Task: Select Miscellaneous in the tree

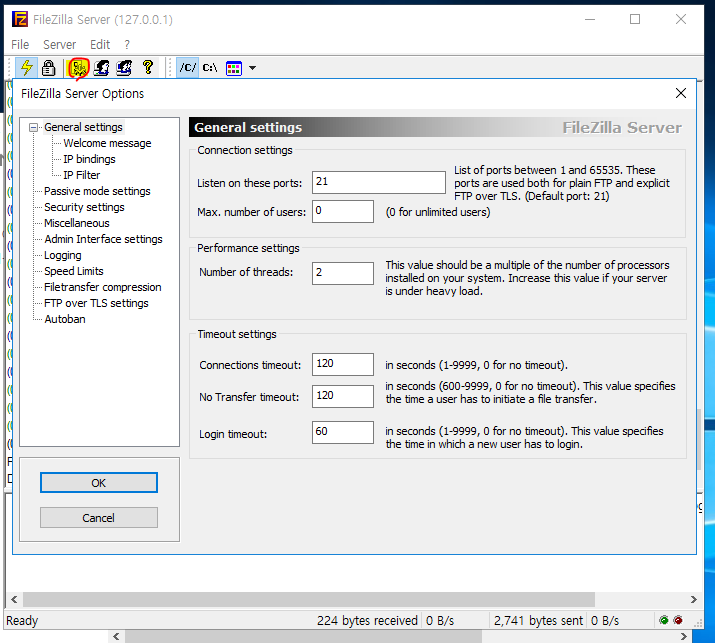Action: tap(77, 223)
